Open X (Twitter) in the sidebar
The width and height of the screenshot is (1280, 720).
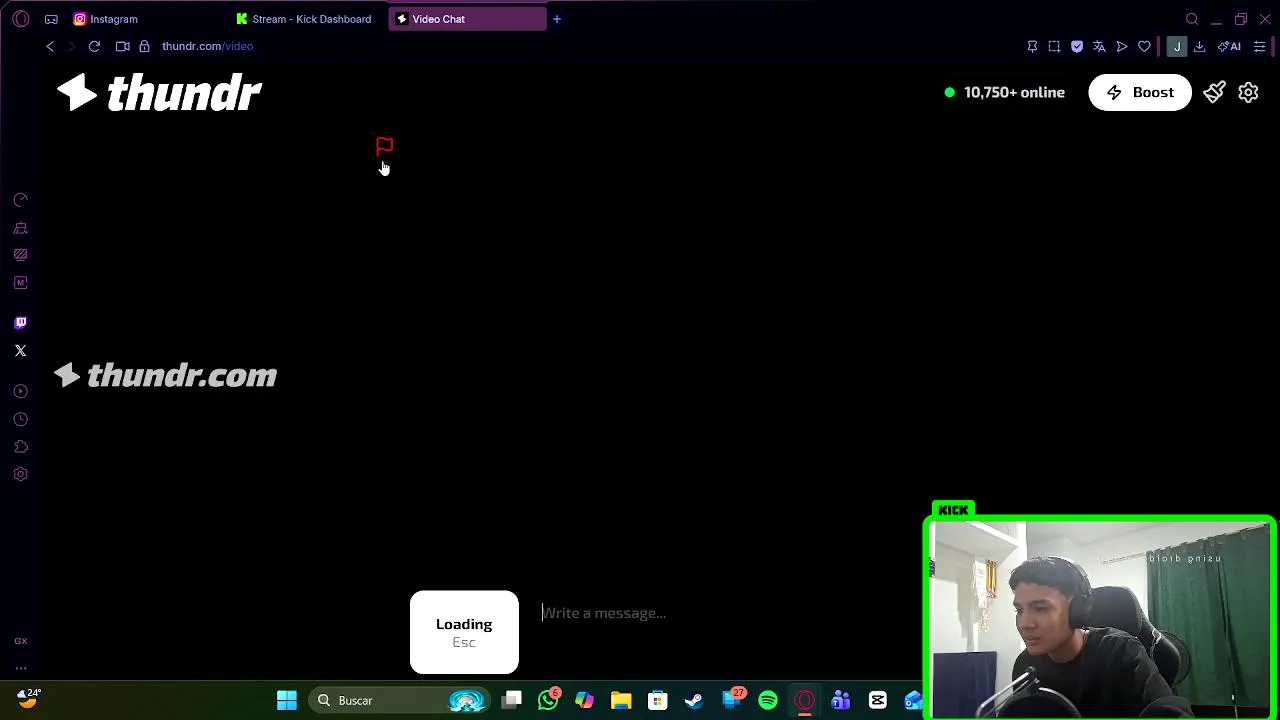[20, 350]
